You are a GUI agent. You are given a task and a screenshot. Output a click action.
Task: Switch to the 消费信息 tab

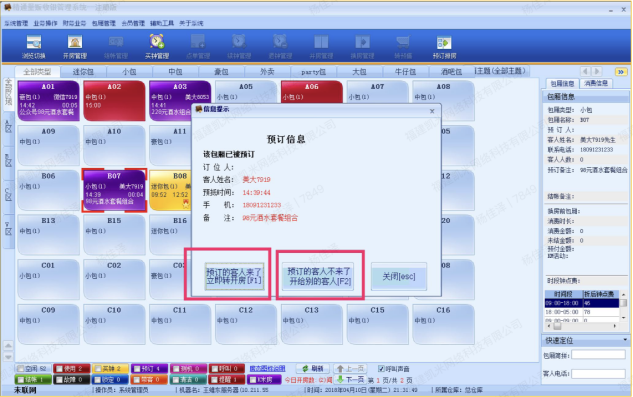596,83
